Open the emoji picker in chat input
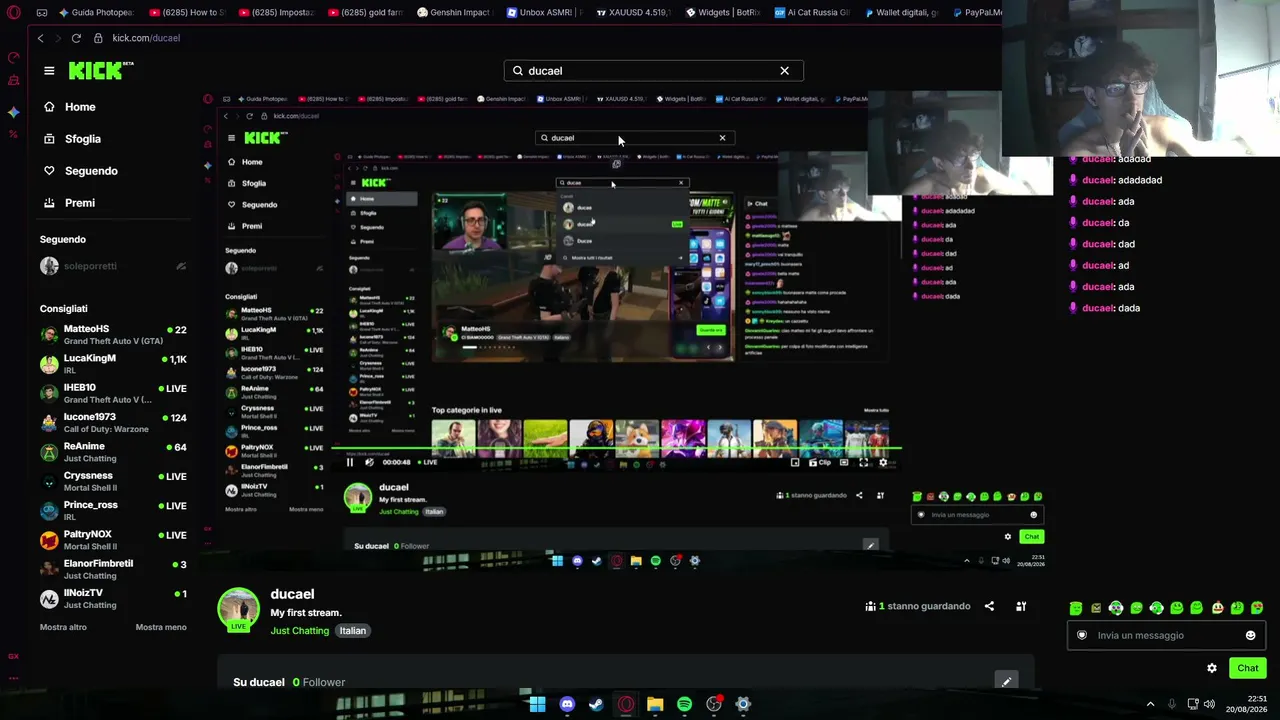 (1250, 635)
